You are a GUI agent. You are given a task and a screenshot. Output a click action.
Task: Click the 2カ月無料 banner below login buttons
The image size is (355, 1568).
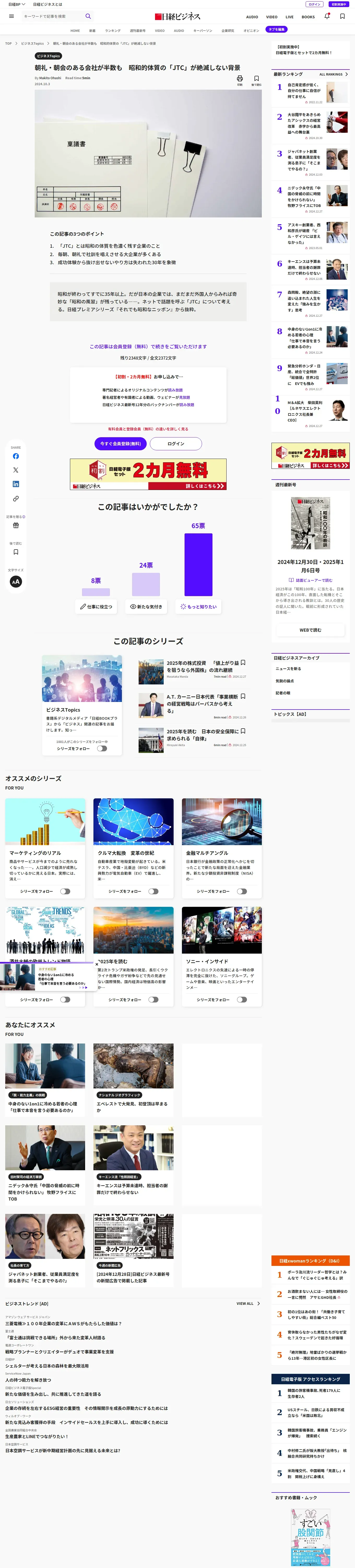(x=148, y=474)
